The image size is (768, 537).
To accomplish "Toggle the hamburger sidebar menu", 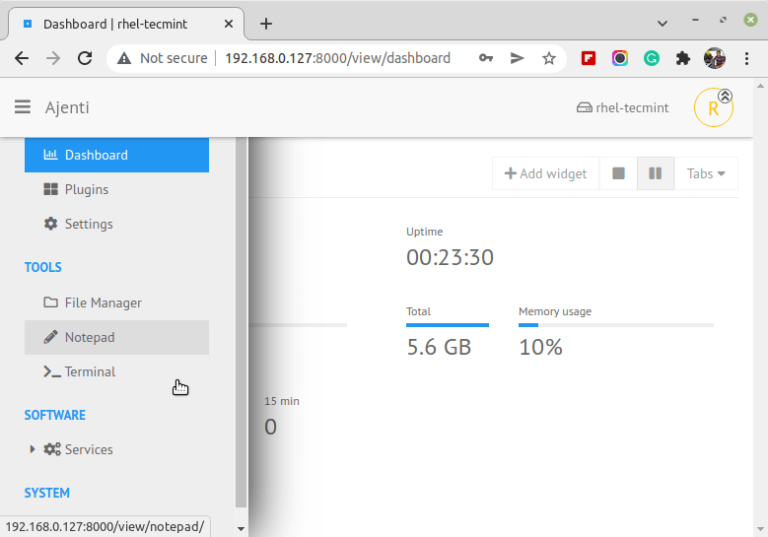I will pos(22,108).
